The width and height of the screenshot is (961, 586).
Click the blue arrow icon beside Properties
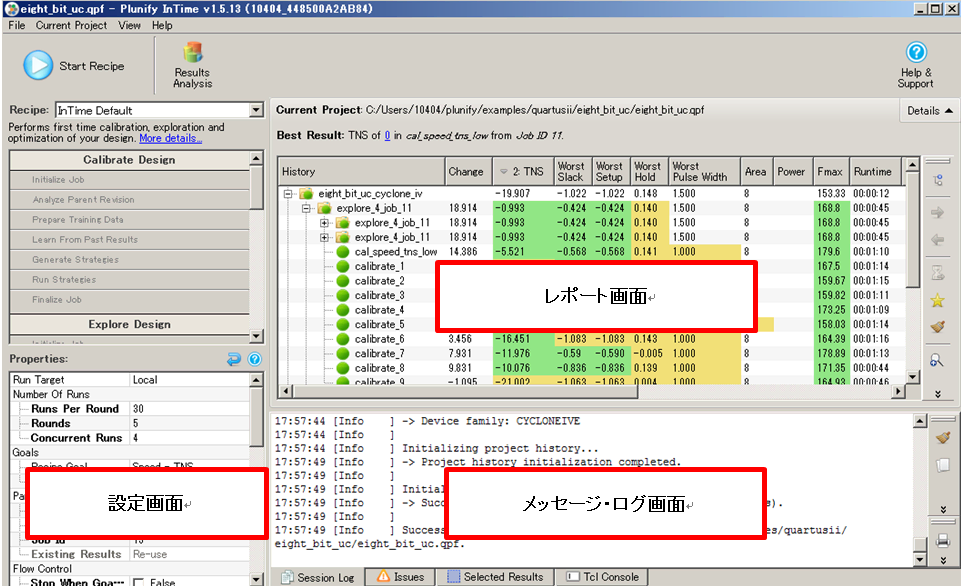coord(235,359)
